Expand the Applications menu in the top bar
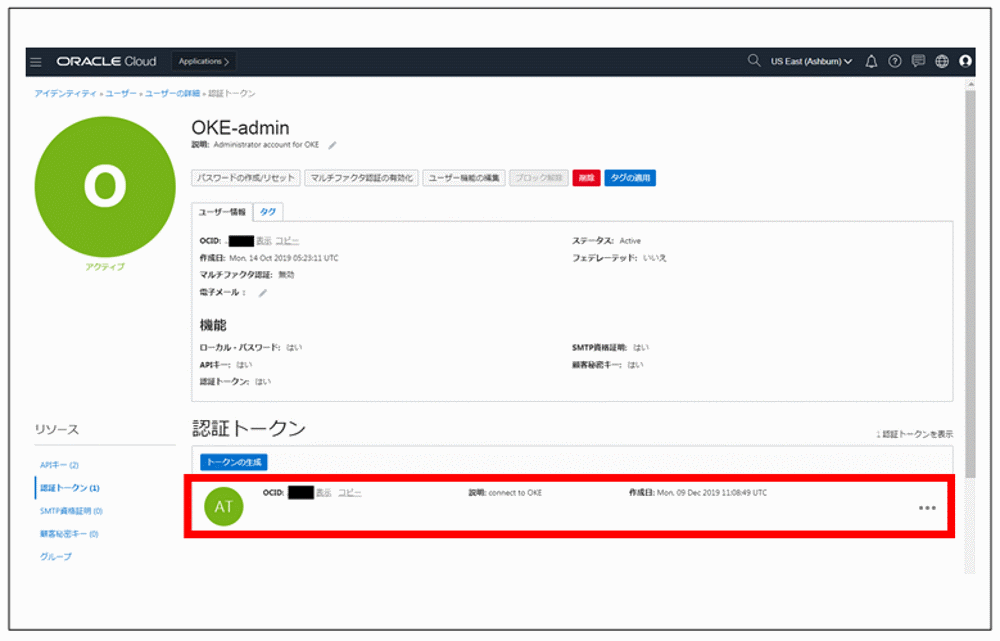The image size is (1000, 641). click(x=203, y=61)
